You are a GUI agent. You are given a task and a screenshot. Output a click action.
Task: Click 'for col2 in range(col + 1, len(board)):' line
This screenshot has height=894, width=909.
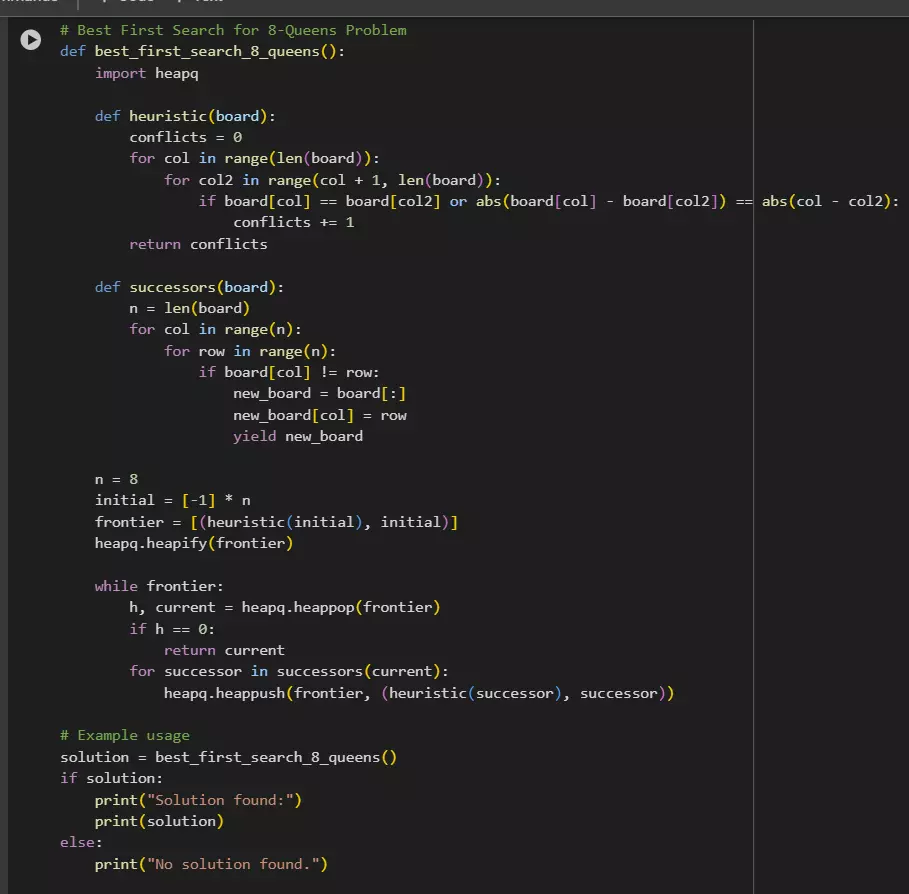coord(332,180)
